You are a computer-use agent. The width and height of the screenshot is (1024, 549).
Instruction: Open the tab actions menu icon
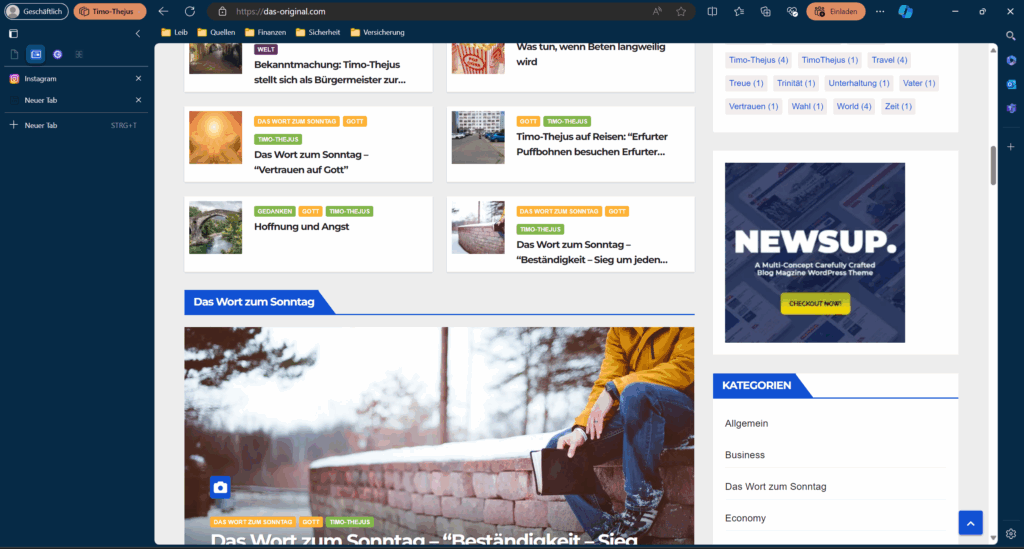point(13,33)
